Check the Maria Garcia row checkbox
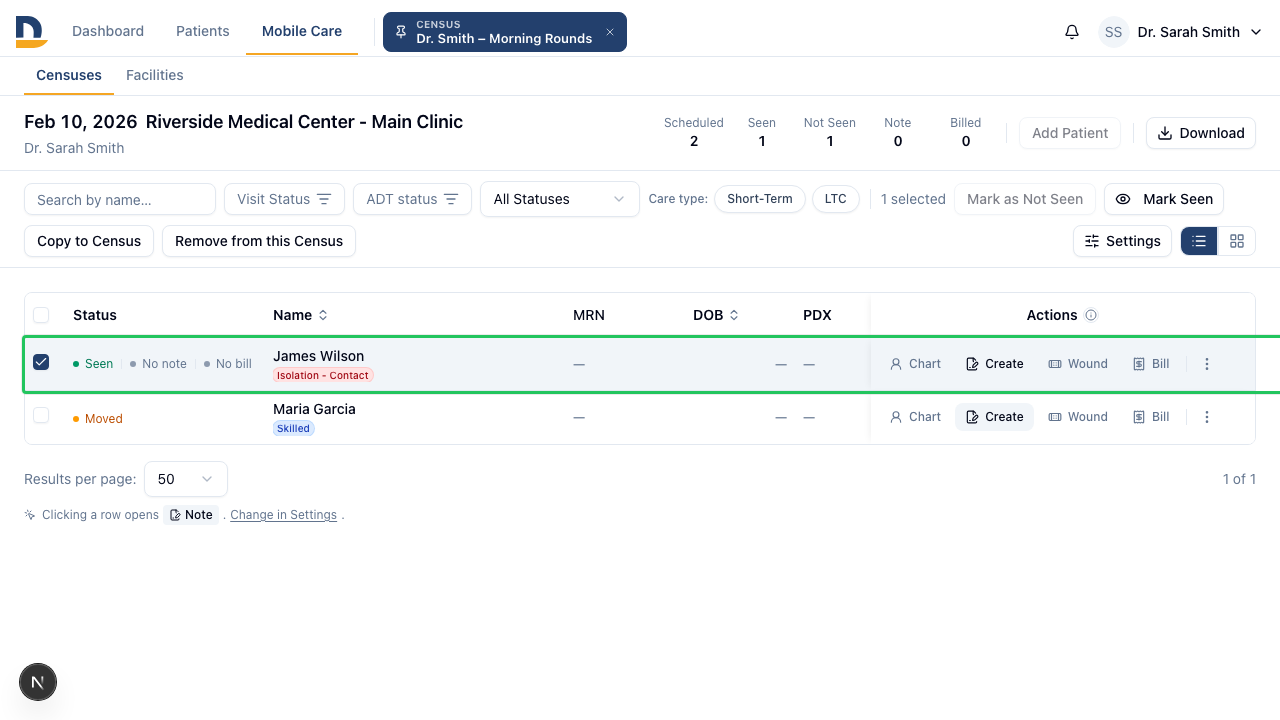This screenshot has height=720, width=1280. point(41,415)
